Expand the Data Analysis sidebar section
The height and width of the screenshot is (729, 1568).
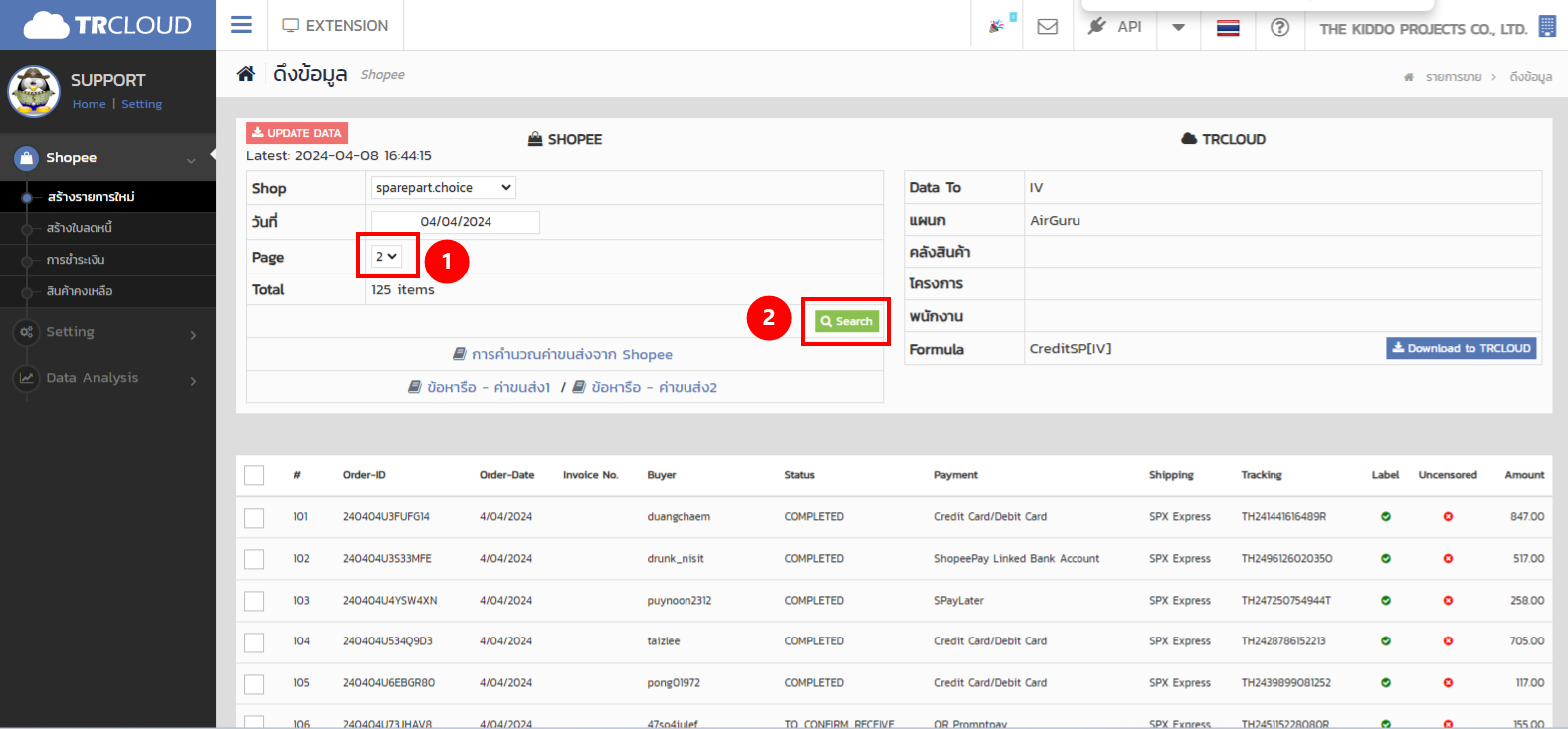(193, 381)
